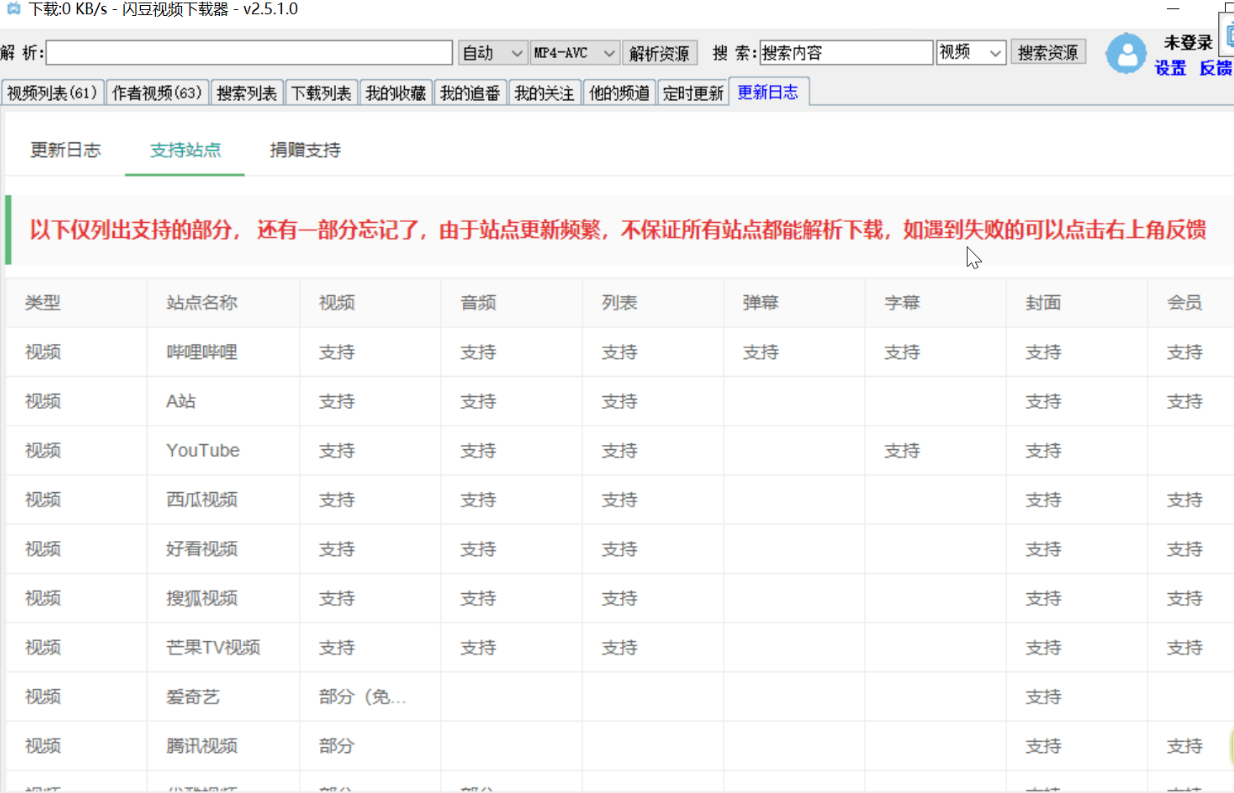Switch to 我的关注 tab
Screen dimensions: 1234x793
point(544,93)
